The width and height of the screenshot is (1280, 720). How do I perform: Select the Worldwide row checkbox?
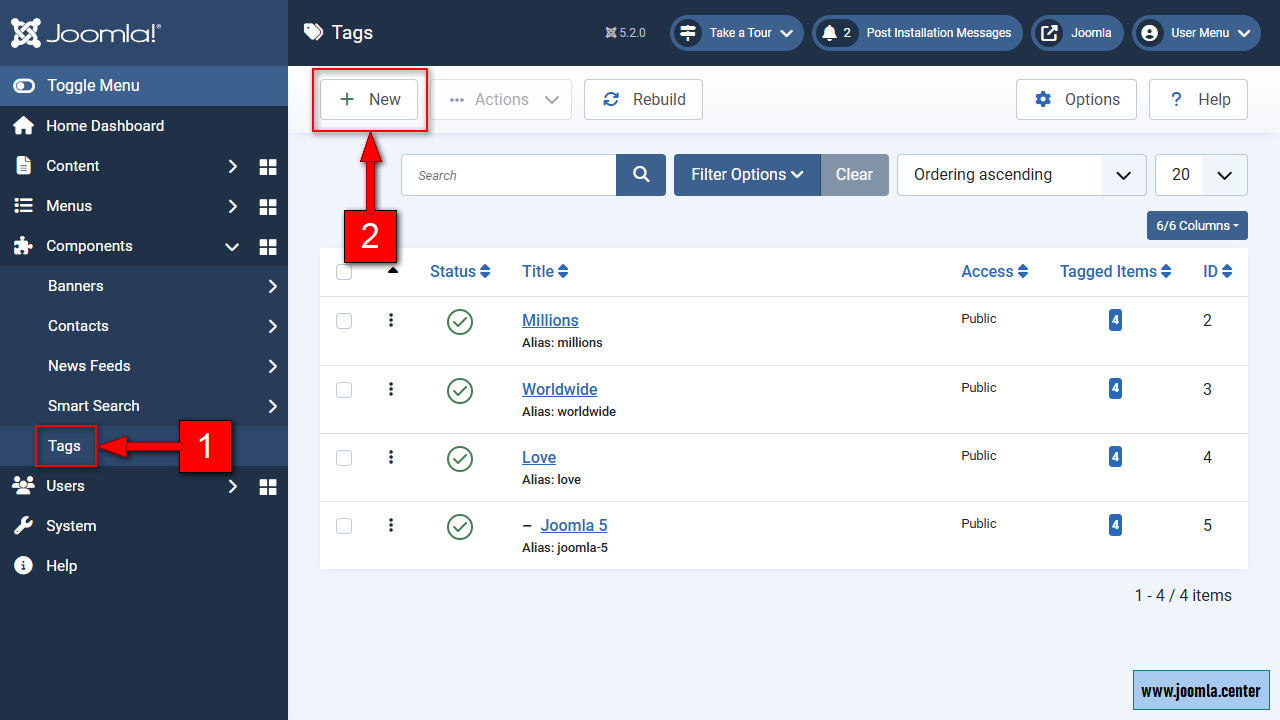[x=344, y=390]
